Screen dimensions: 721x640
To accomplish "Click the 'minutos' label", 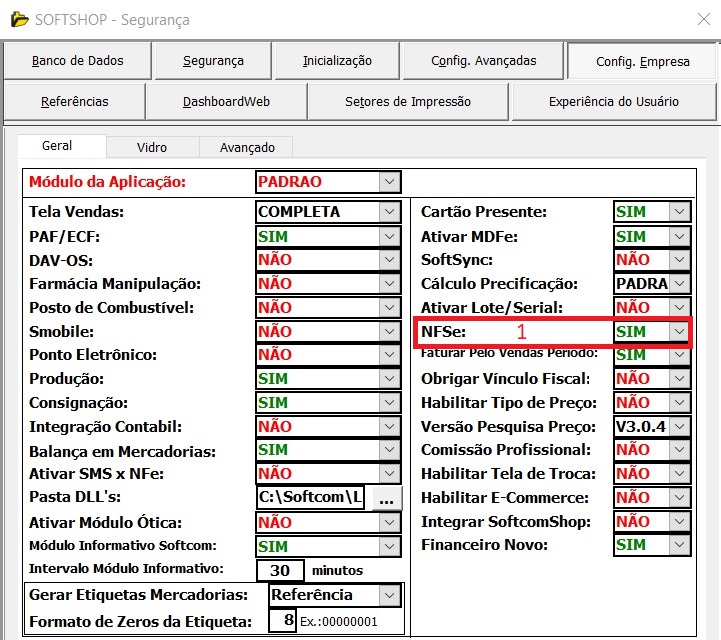I will pyautogui.click(x=338, y=571).
